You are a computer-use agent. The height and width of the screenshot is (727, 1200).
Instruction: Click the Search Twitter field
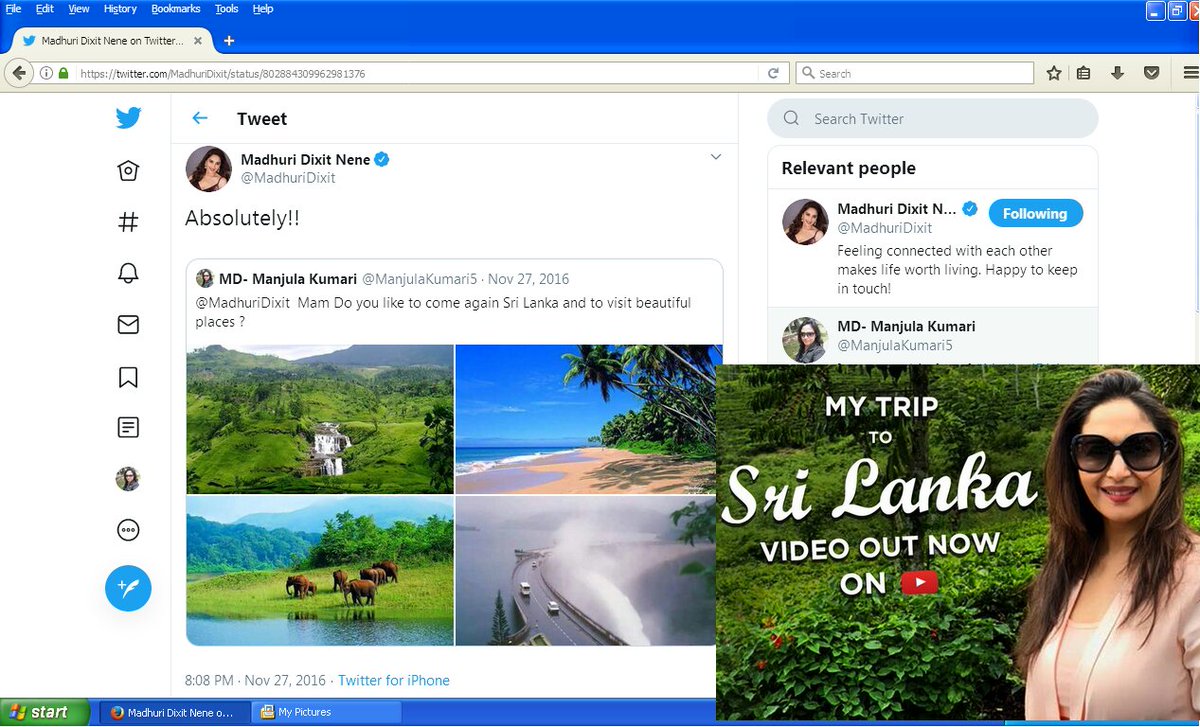932,118
